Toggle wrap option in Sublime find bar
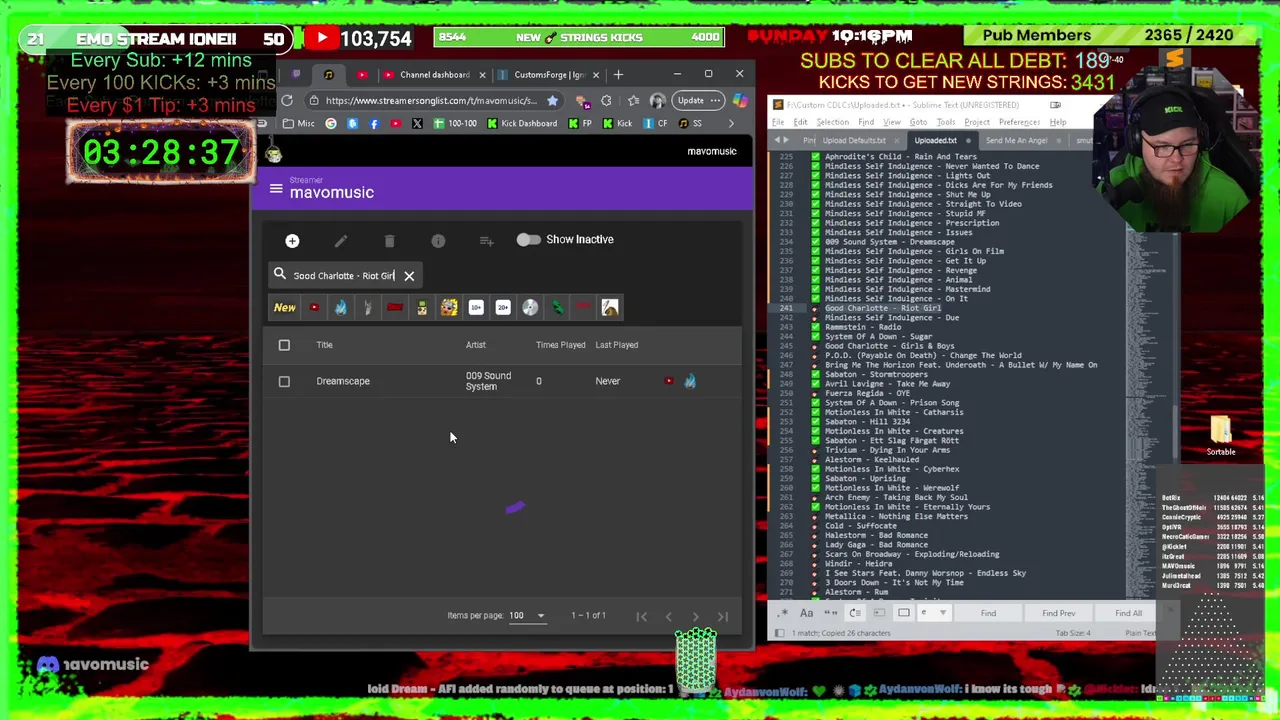1280x720 pixels. pyautogui.click(x=855, y=613)
